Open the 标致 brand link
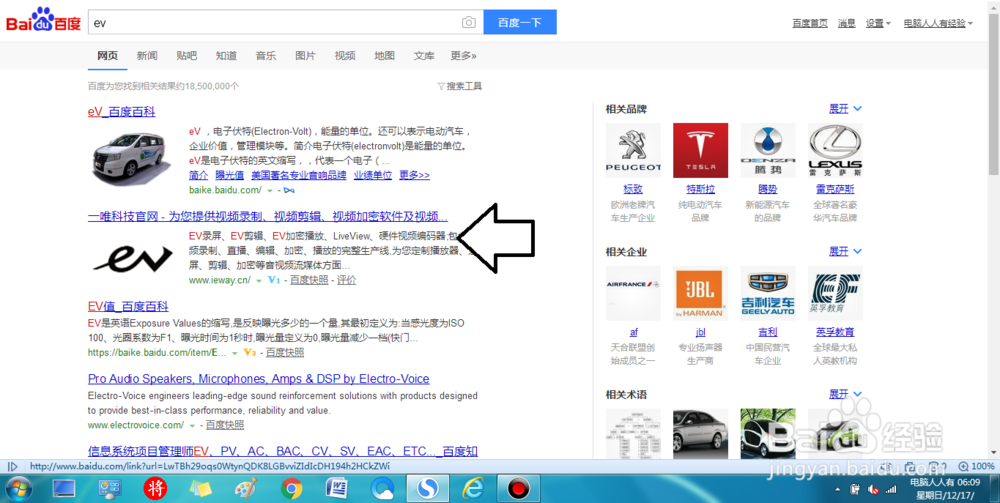Image resolution: width=1000 pixels, height=503 pixels. tap(633, 189)
